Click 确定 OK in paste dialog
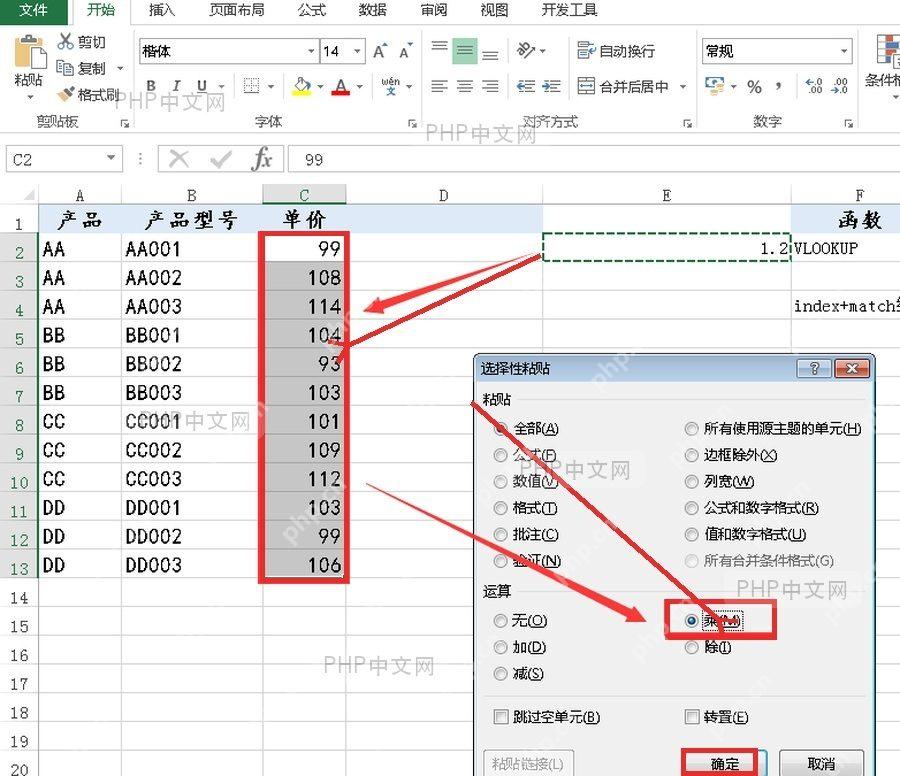Screen dimensions: 900x776 724,763
